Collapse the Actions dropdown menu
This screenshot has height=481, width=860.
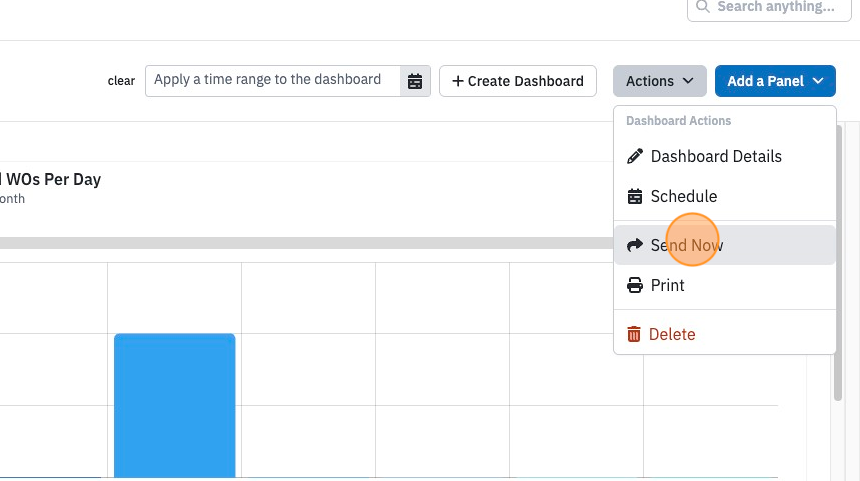pos(660,81)
